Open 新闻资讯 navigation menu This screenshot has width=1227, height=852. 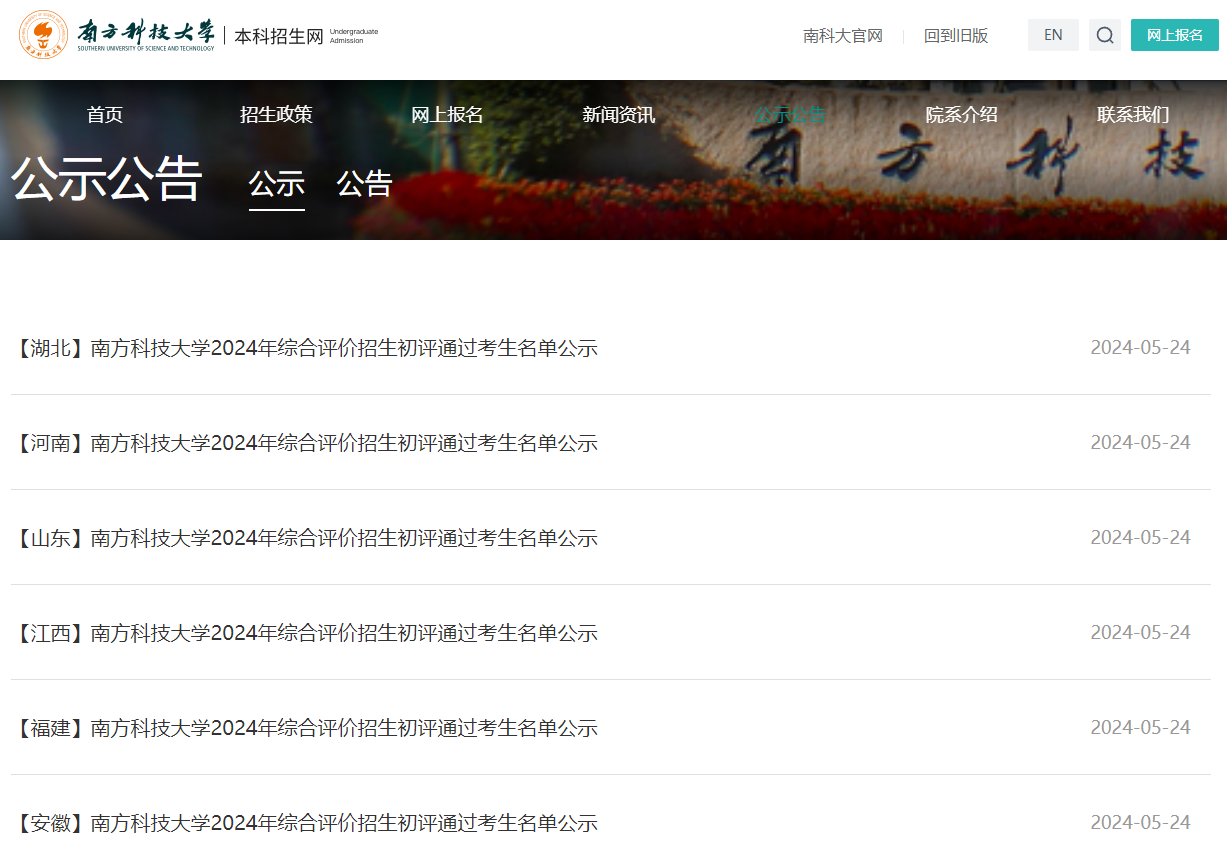tap(619, 115)
